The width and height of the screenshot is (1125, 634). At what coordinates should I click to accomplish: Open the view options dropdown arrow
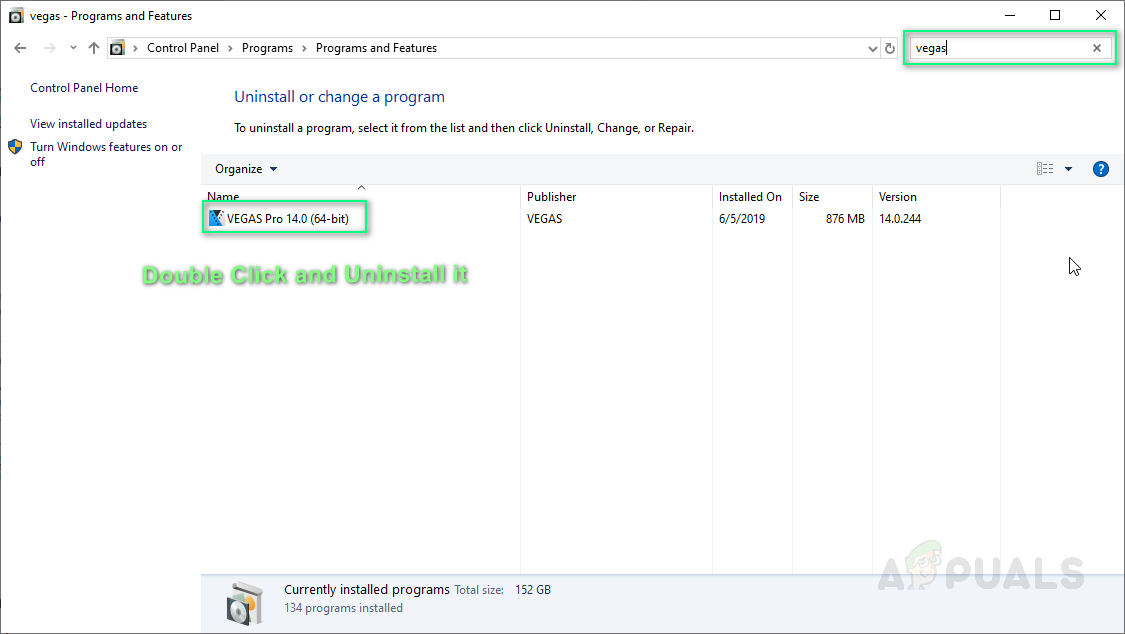(x=1068, y=169)
